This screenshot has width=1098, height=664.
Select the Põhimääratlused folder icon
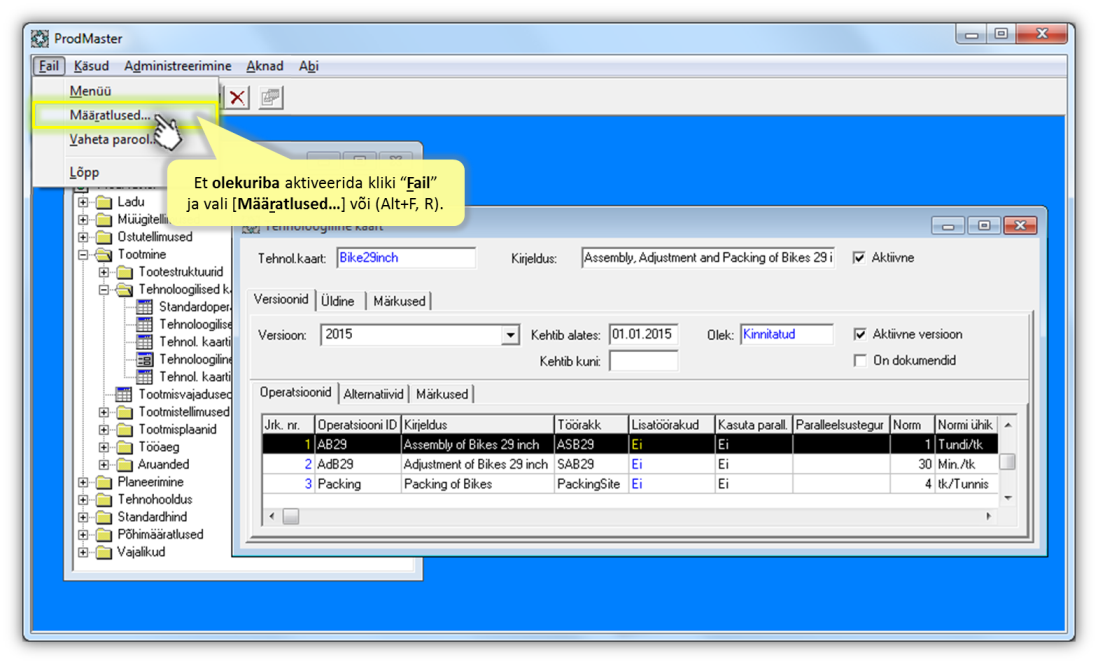pos(104,534)
